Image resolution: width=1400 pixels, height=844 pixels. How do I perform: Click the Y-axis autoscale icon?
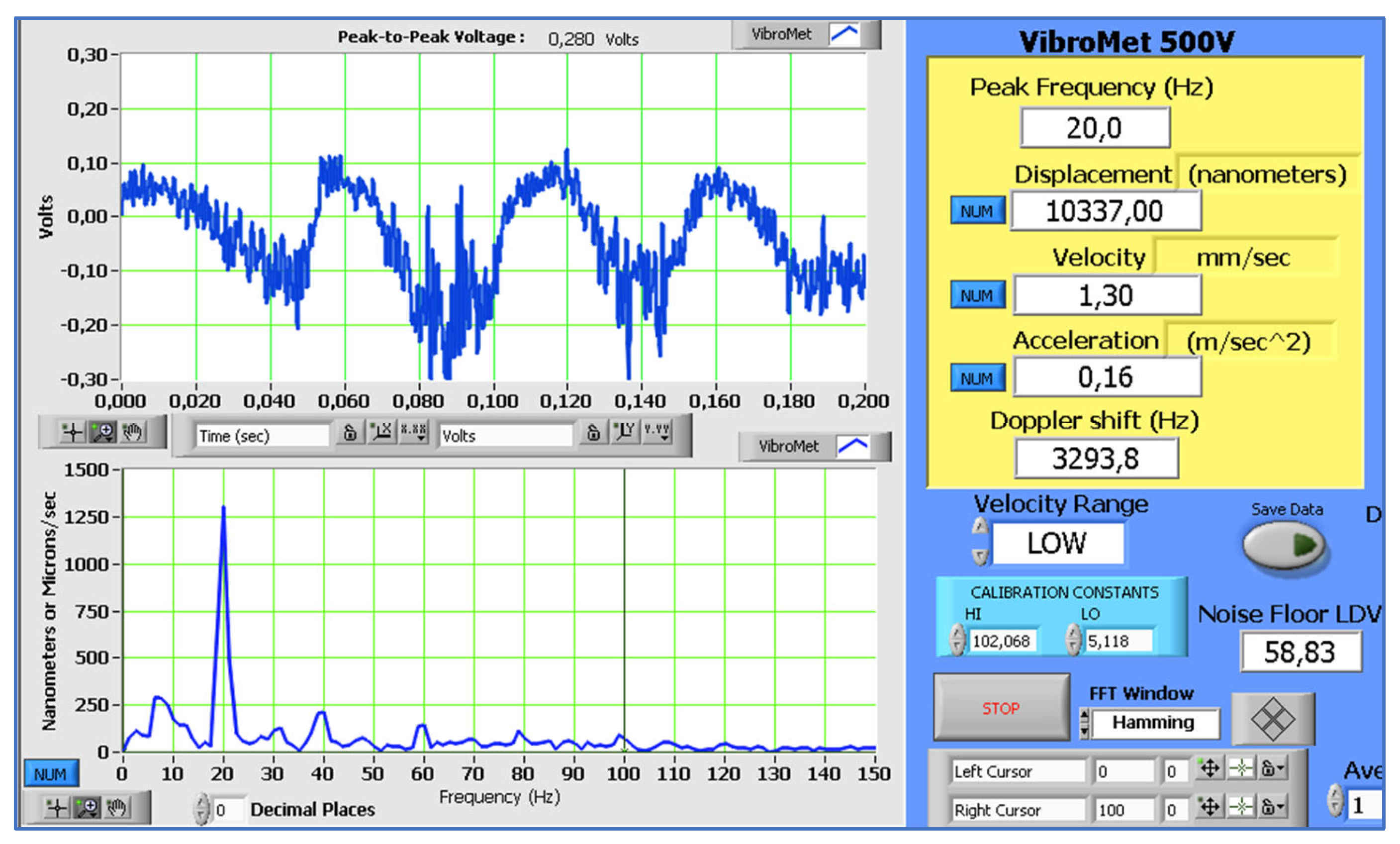(625, 432)
